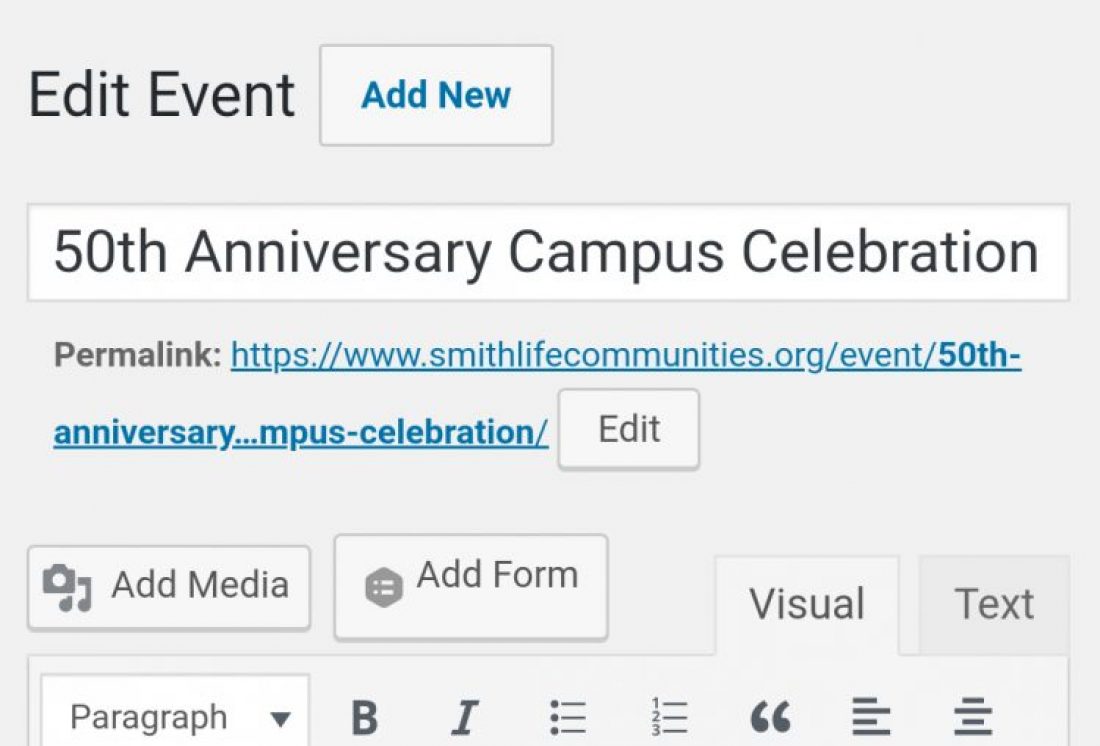This screenshot has height=746, width=1100.
Task: Click the camera-music icon on Add Media
Action: point(67,587)
